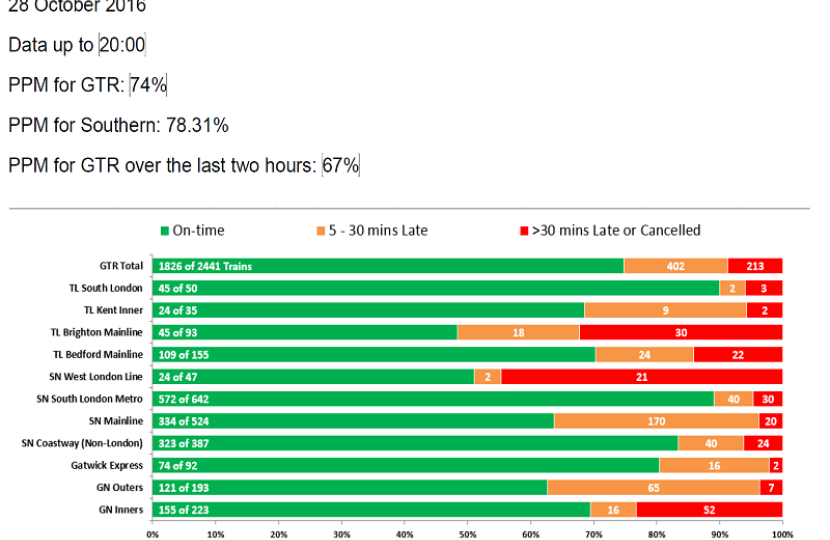Select the 67% last two hours field
The image size is (830, 540).
[340, 165]
